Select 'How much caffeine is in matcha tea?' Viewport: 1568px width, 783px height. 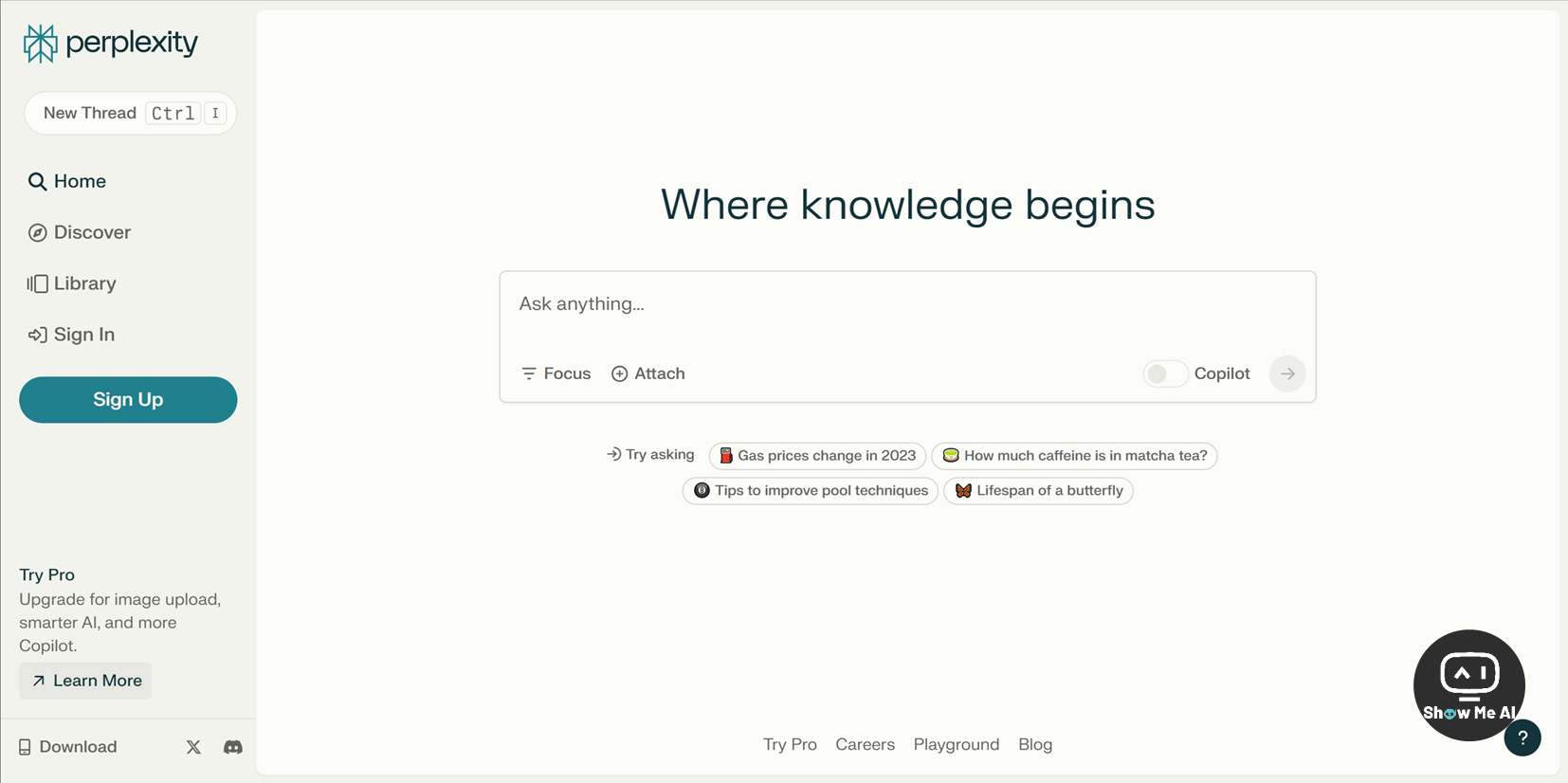click(x=1074, y=456)
